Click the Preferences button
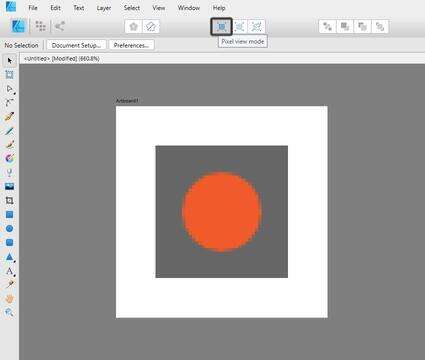 (x=131, y=45)
